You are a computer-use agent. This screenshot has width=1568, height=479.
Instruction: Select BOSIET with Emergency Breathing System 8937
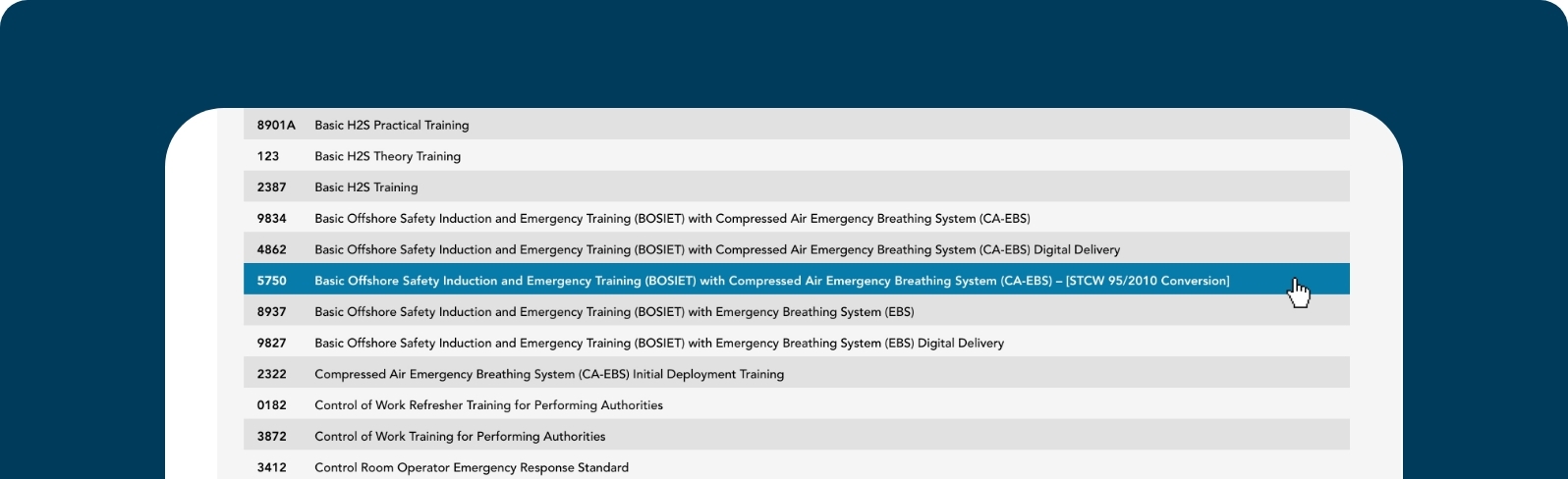tap(614, 312)
